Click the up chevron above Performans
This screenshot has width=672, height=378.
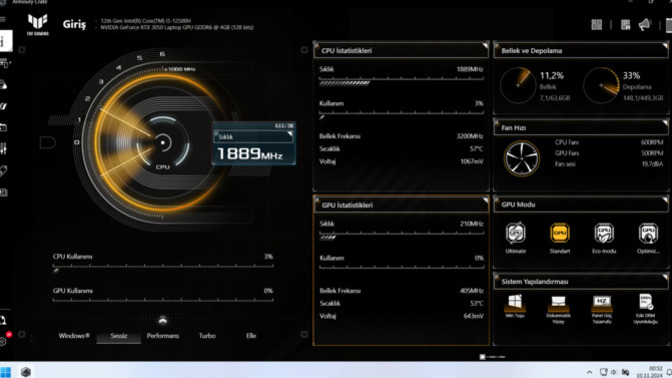pyautogui.click(x=162, y=320)
